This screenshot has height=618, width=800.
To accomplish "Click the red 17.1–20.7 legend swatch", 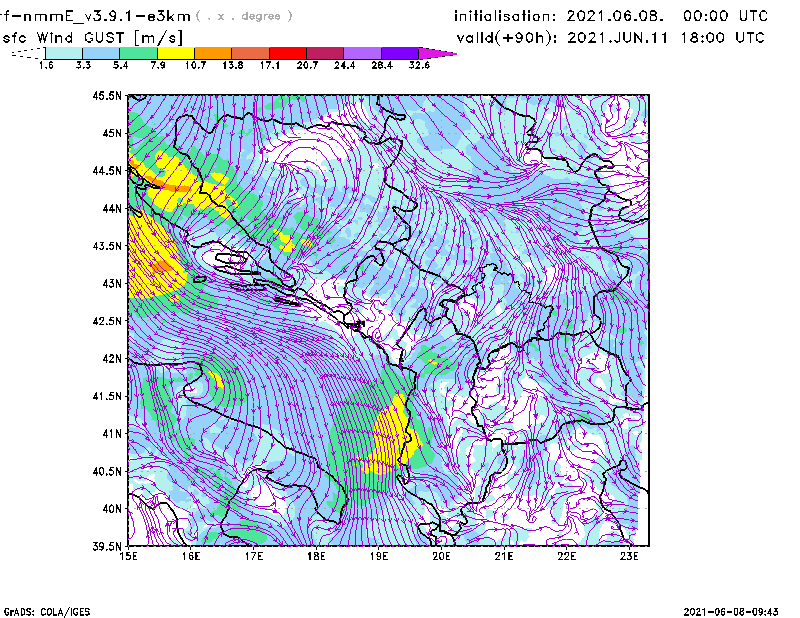I will [x=288, y=53].
